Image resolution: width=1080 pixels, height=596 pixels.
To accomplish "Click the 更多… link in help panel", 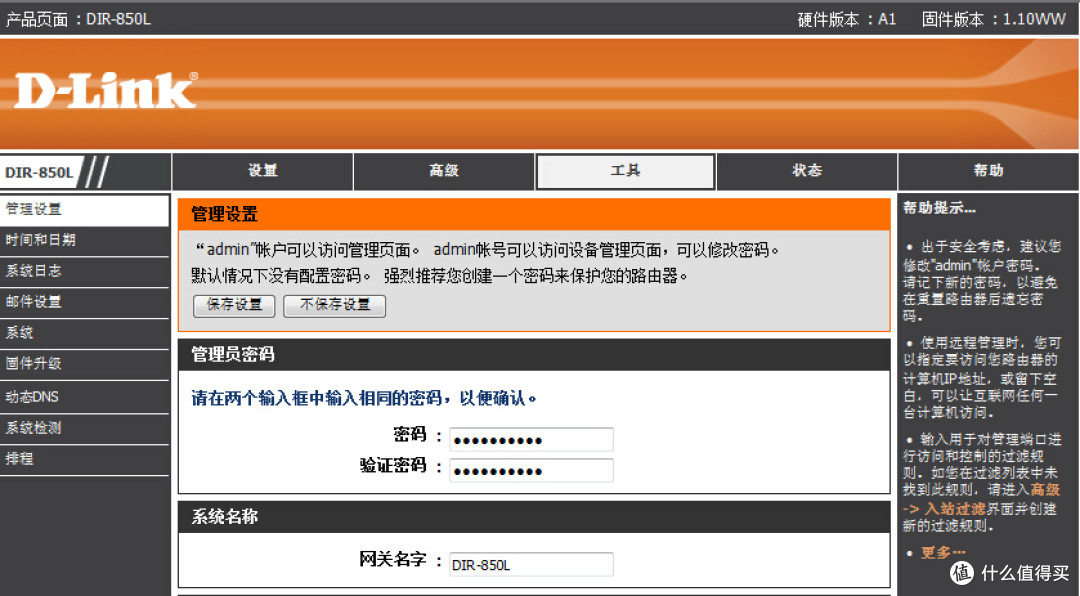I will pyautogui.click(x=943, y=553).
